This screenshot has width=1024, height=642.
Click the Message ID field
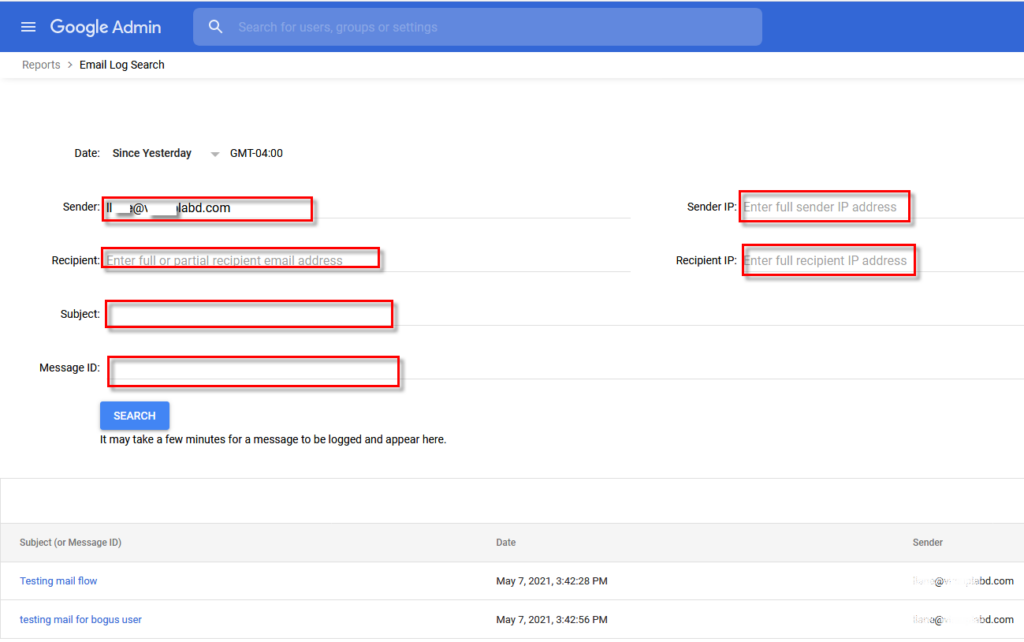pos(252,371)
